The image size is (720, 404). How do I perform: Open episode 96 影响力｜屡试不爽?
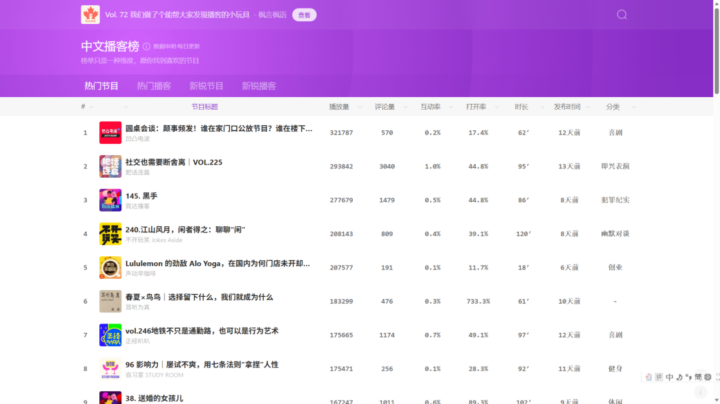point(202,365)
